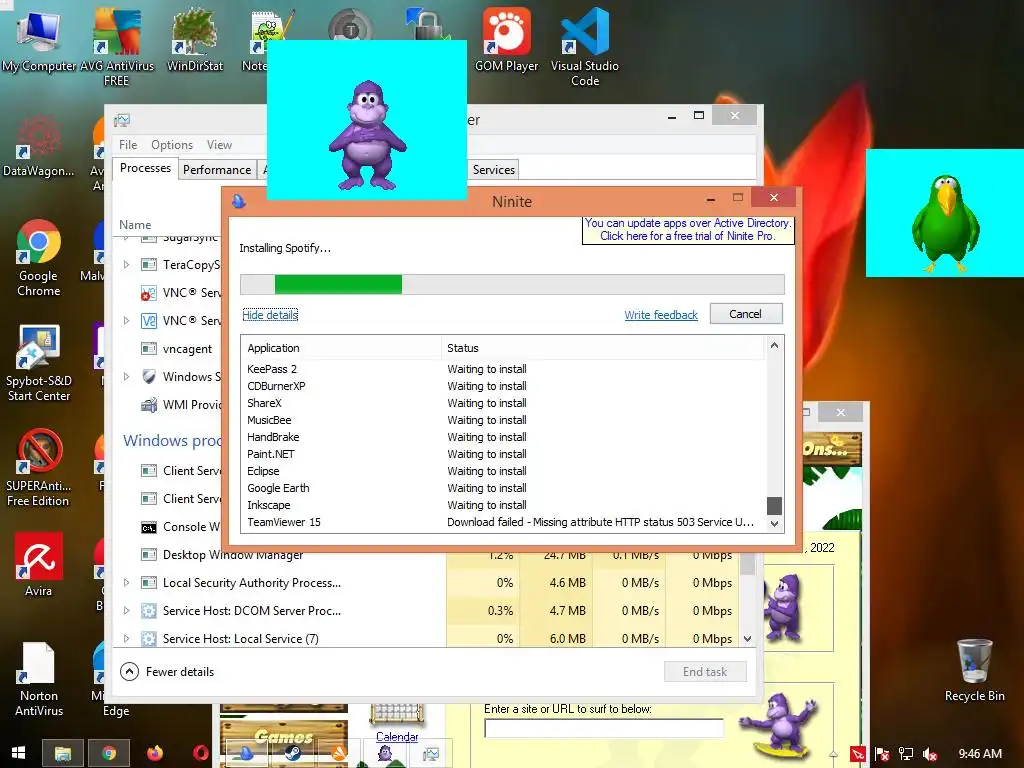Launch the Avira desktop shortcut

pos(39,566)
